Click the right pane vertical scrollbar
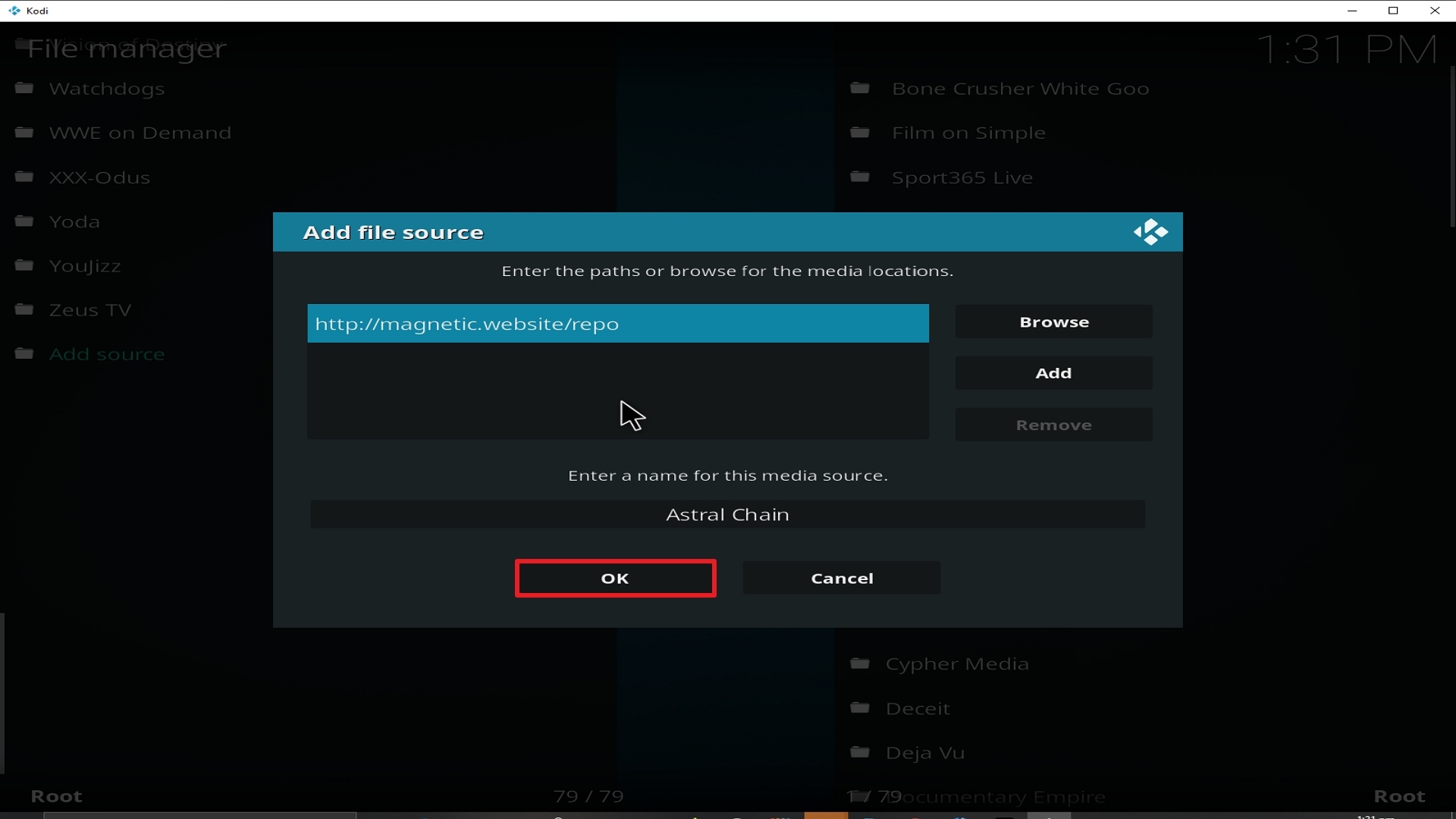This screenshot has width=1456, height=819. pyautogui.click(x=1452, y=146)
